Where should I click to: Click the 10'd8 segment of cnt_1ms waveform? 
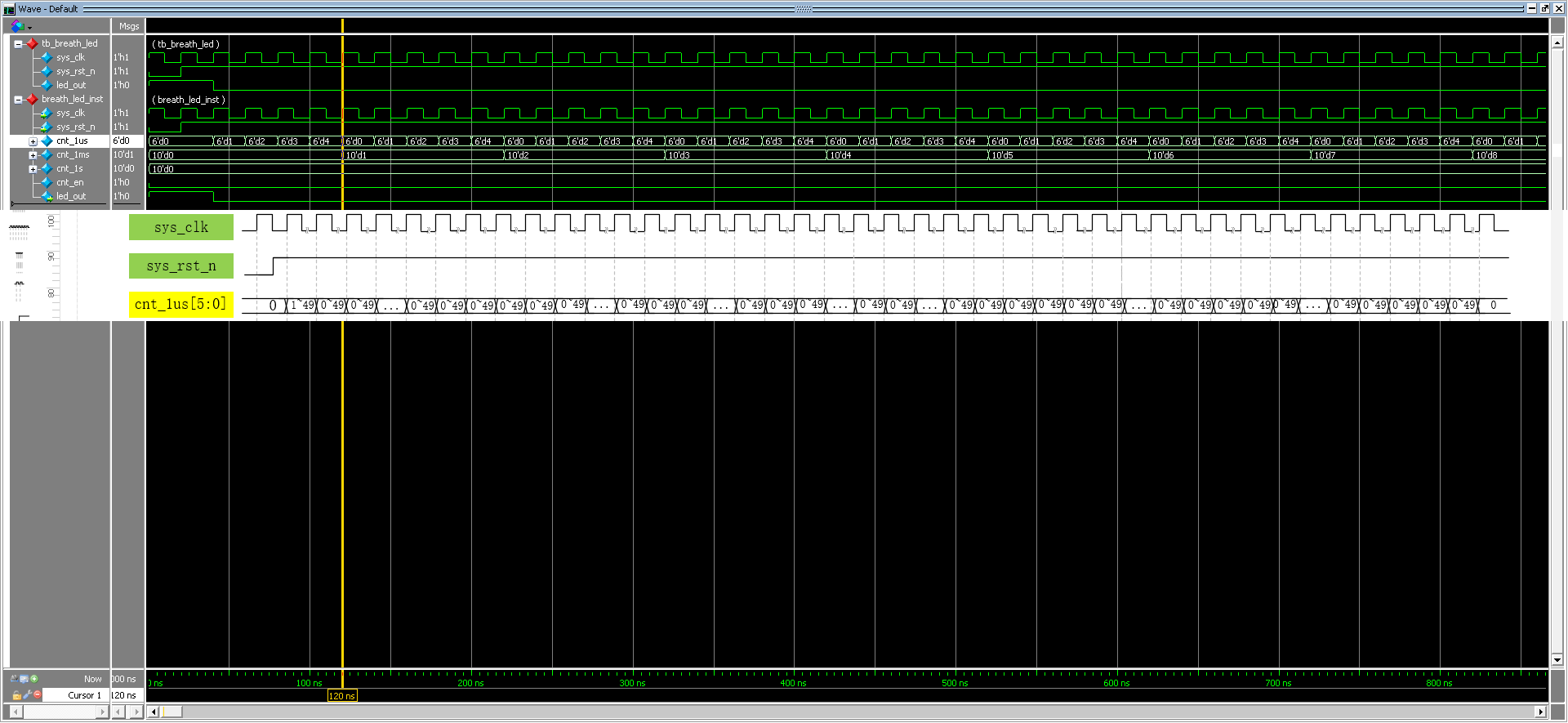[x=1508, y=155]
